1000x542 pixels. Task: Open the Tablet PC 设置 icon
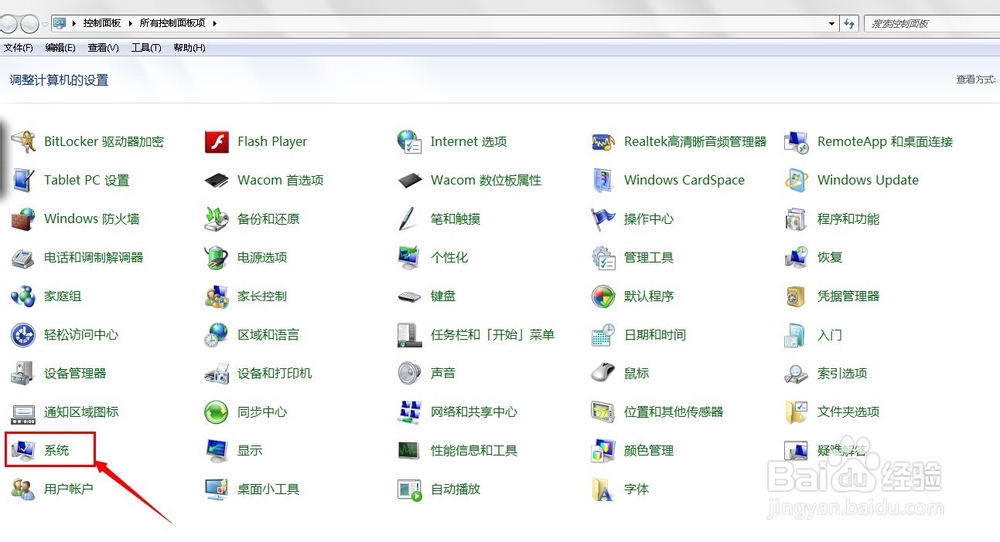click(x=24, y=180)
